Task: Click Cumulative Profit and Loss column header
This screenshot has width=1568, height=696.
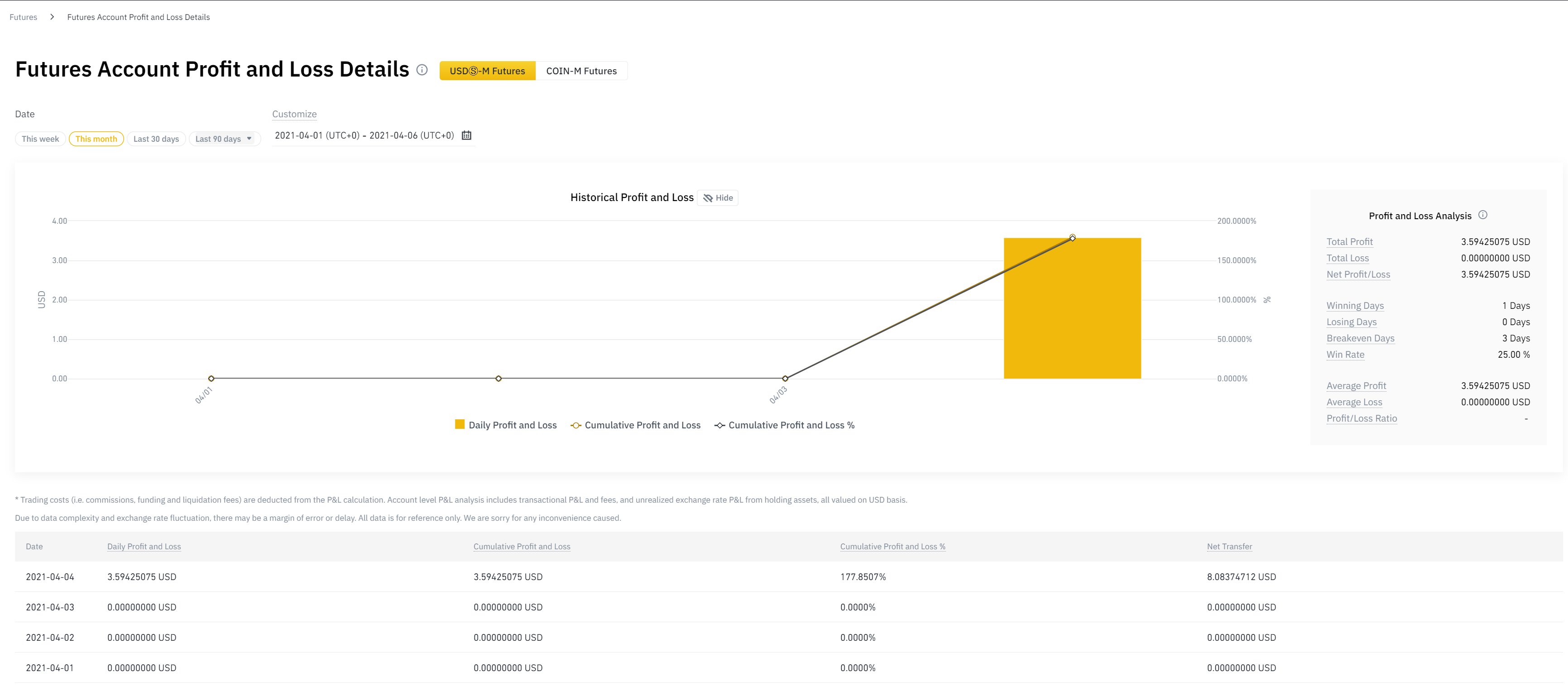Action: pyautogui.click(x=522, y=547)
